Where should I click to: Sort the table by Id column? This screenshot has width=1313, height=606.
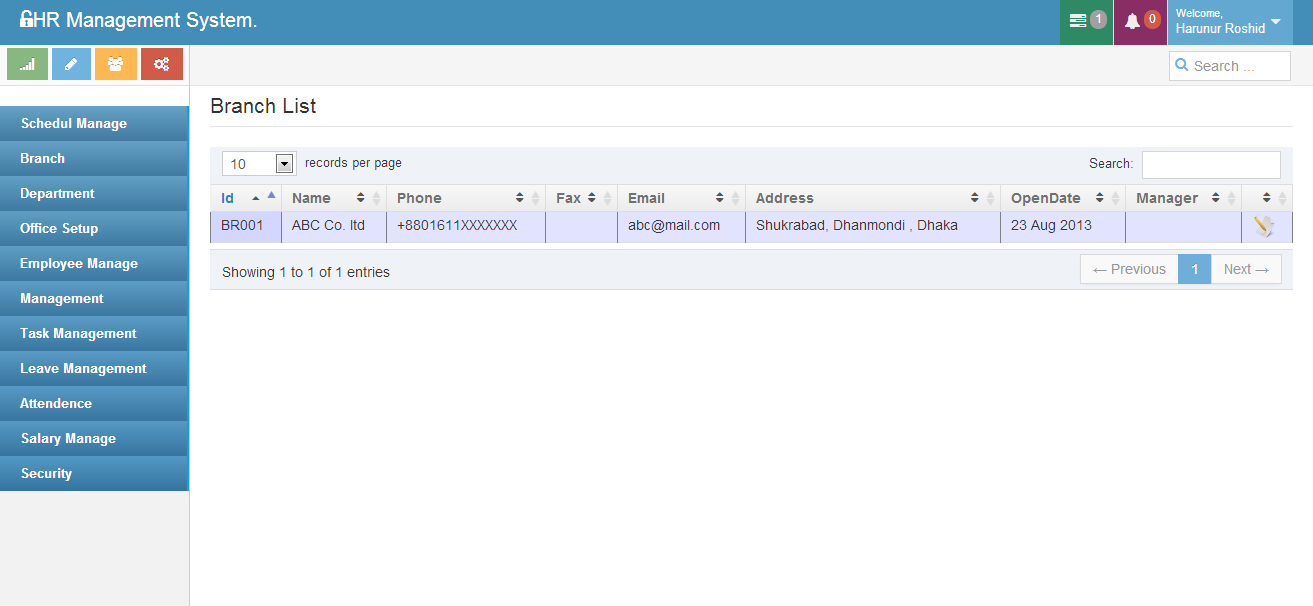(x=245, y=198)
